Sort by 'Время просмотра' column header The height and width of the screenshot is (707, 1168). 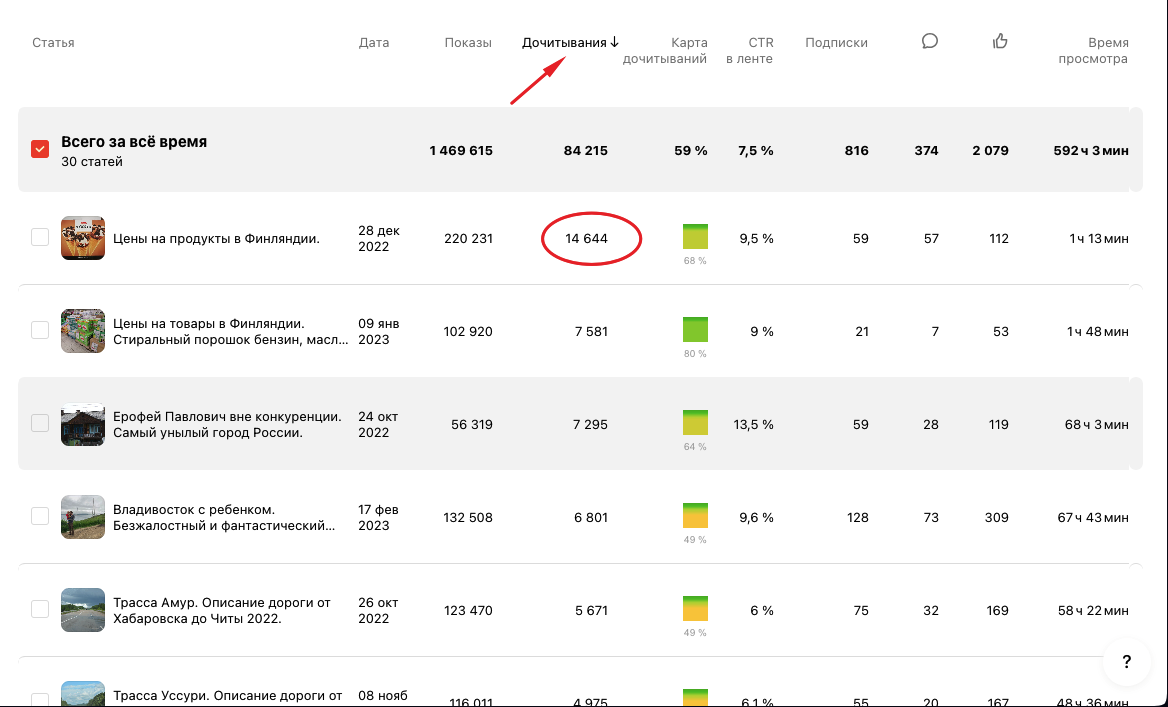[x=1093, y=51]
